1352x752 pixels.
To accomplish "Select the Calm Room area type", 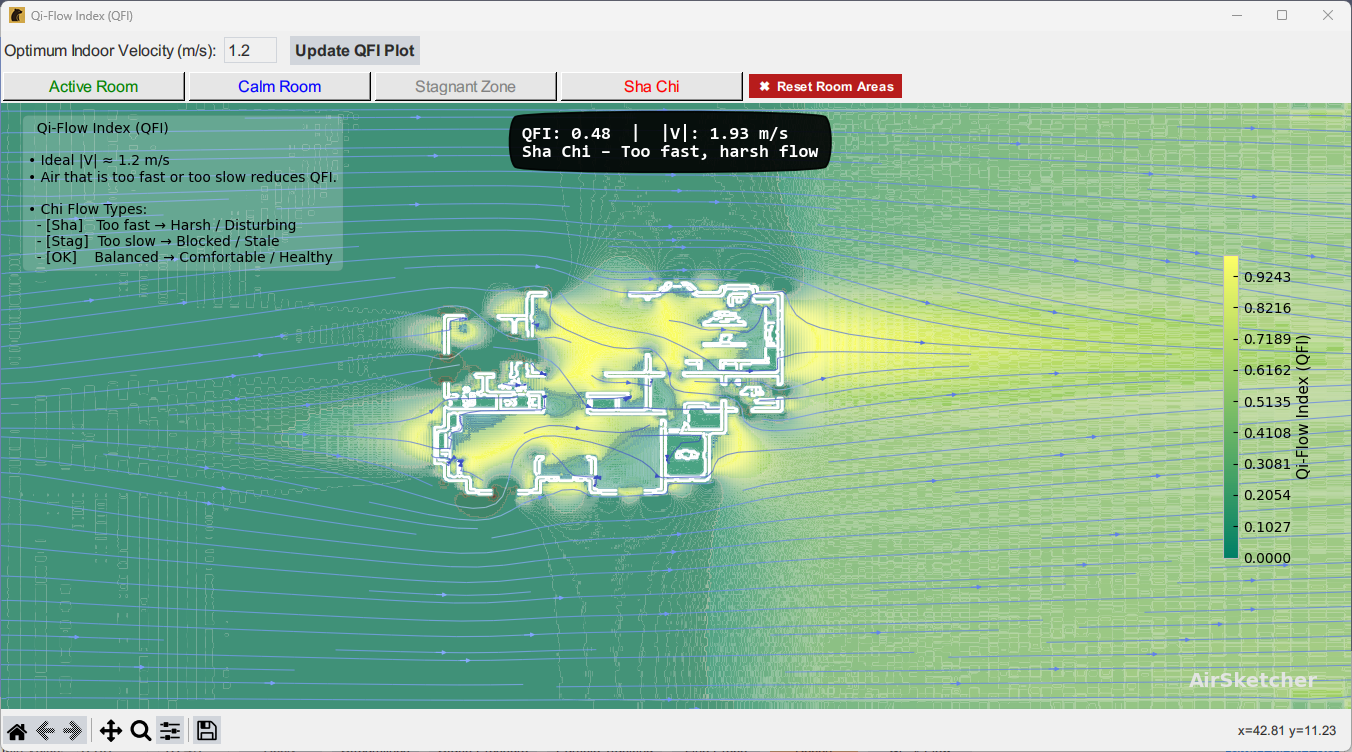I will (280, 86).
